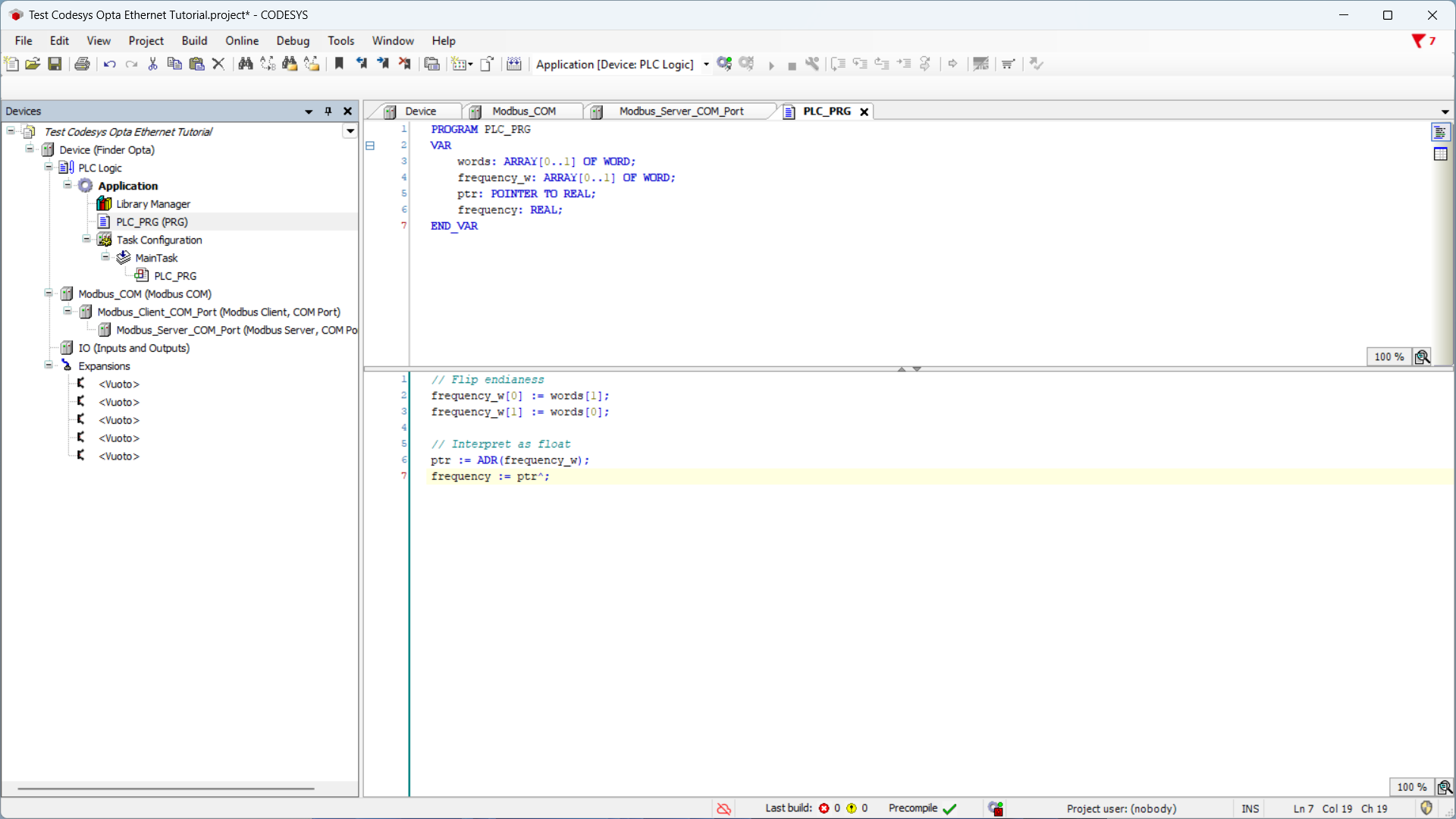Screen dimensions: 1456x819
Task: Click the Print icon in toolbar
Action: [82, 64]
